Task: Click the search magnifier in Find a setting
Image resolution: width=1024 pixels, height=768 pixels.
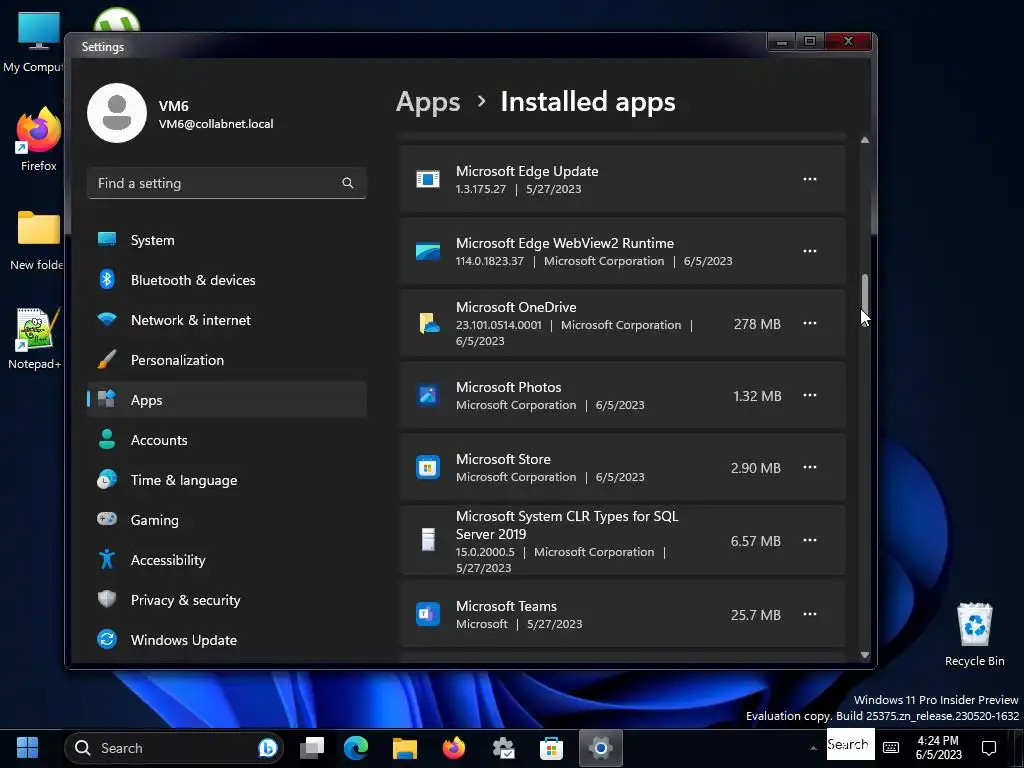Action: (x=347, y=184)
